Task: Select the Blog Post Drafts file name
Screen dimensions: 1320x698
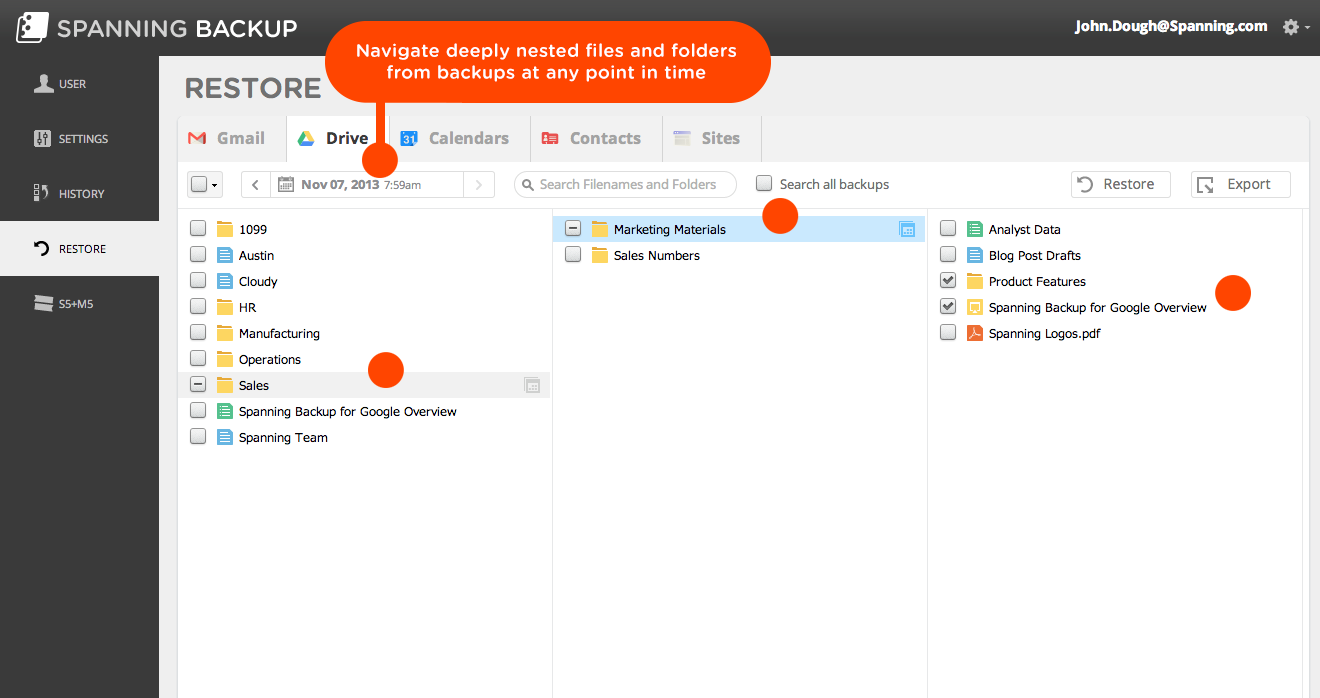Action: pyautogui.click(x=1035, y=256)
